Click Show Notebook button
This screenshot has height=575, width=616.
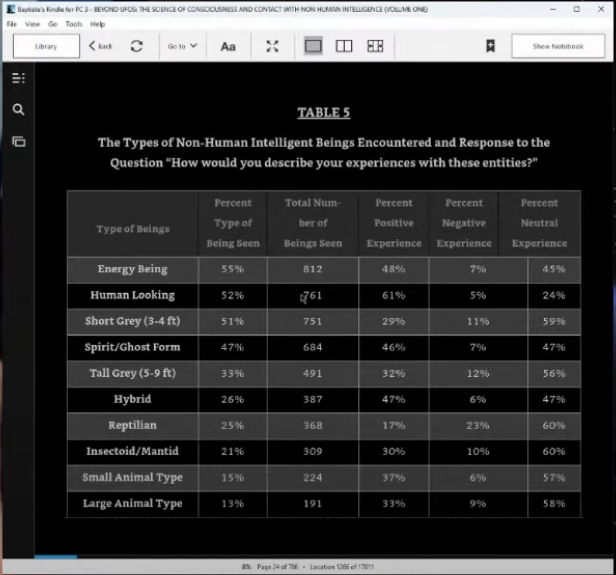[557, 46]
